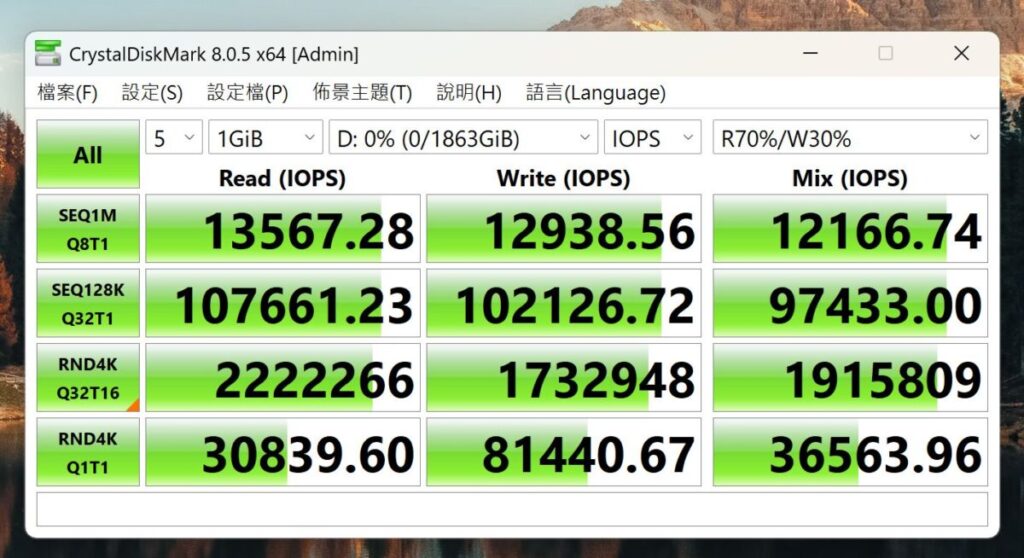Viewport: 1024px width, 558px height.
Task: Open the 說明(H) menu
Action: tap(469, 93)
